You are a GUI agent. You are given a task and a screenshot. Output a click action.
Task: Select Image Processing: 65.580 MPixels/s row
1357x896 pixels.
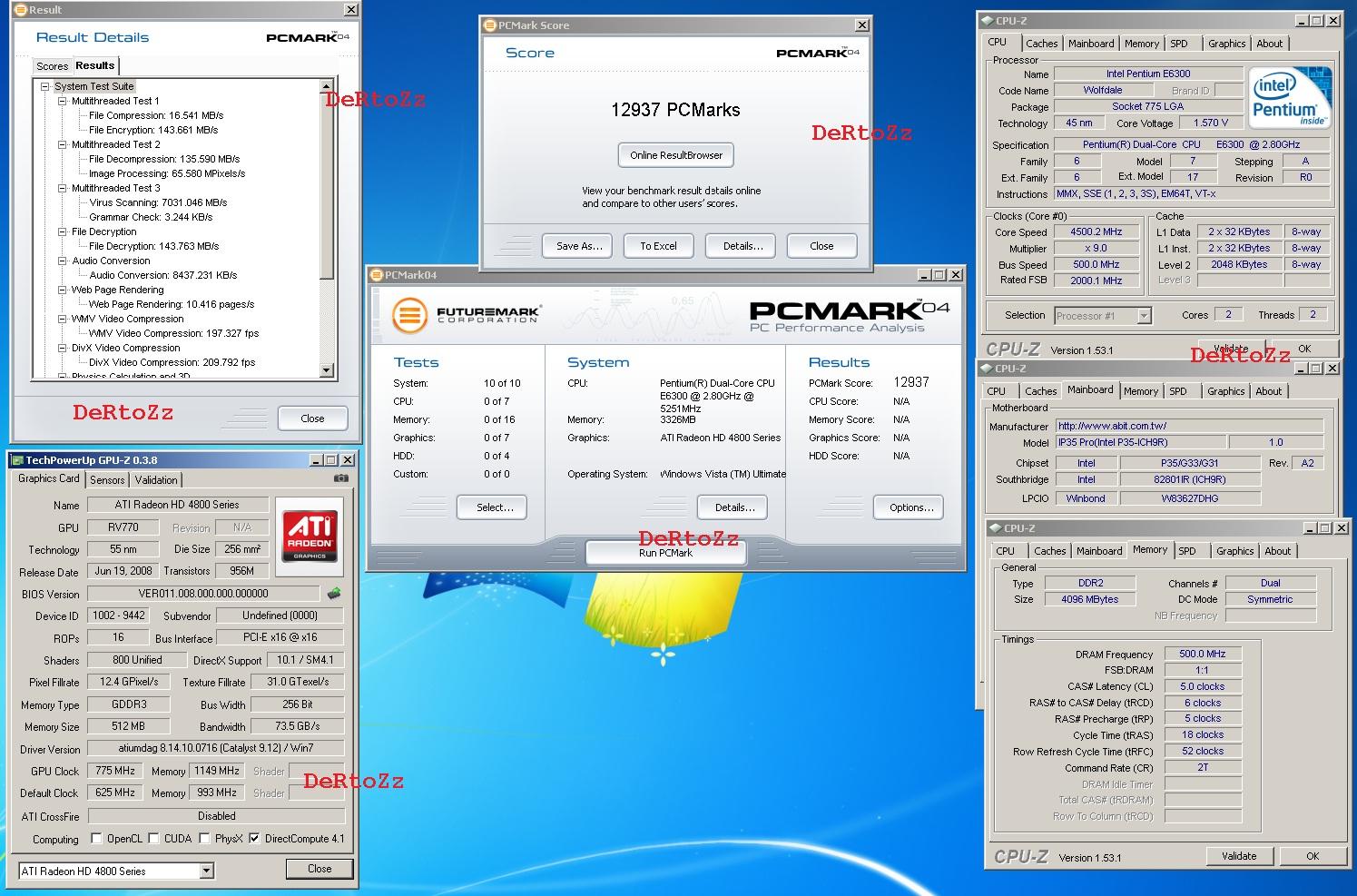[x=167, y=173]
